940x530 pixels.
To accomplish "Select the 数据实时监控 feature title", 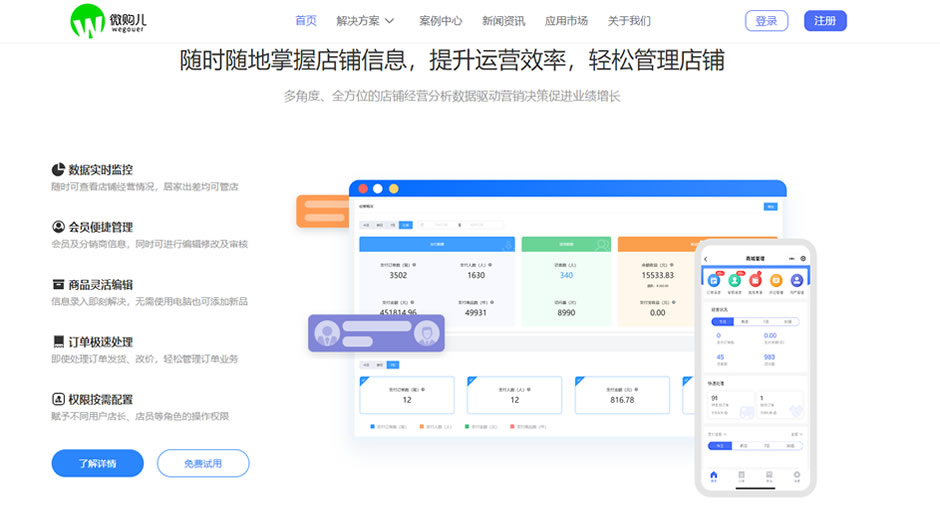I will (x=100, y=170).
